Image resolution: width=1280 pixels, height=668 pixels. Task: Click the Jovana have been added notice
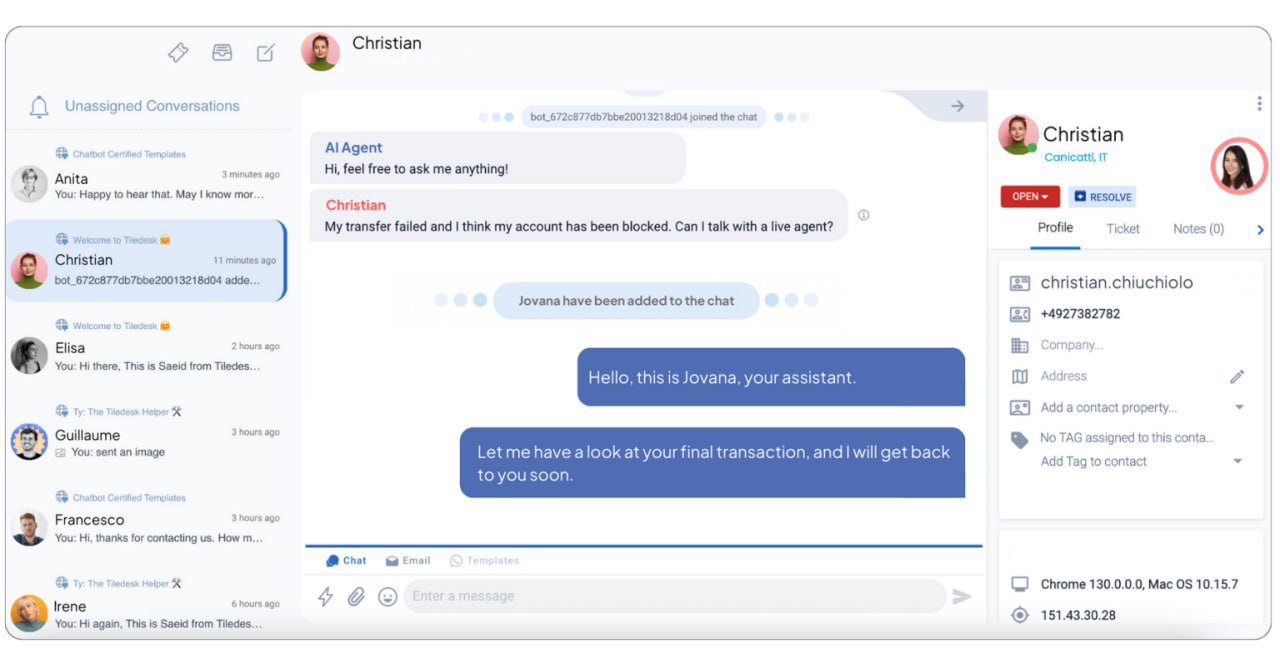[x=626, y=300]
